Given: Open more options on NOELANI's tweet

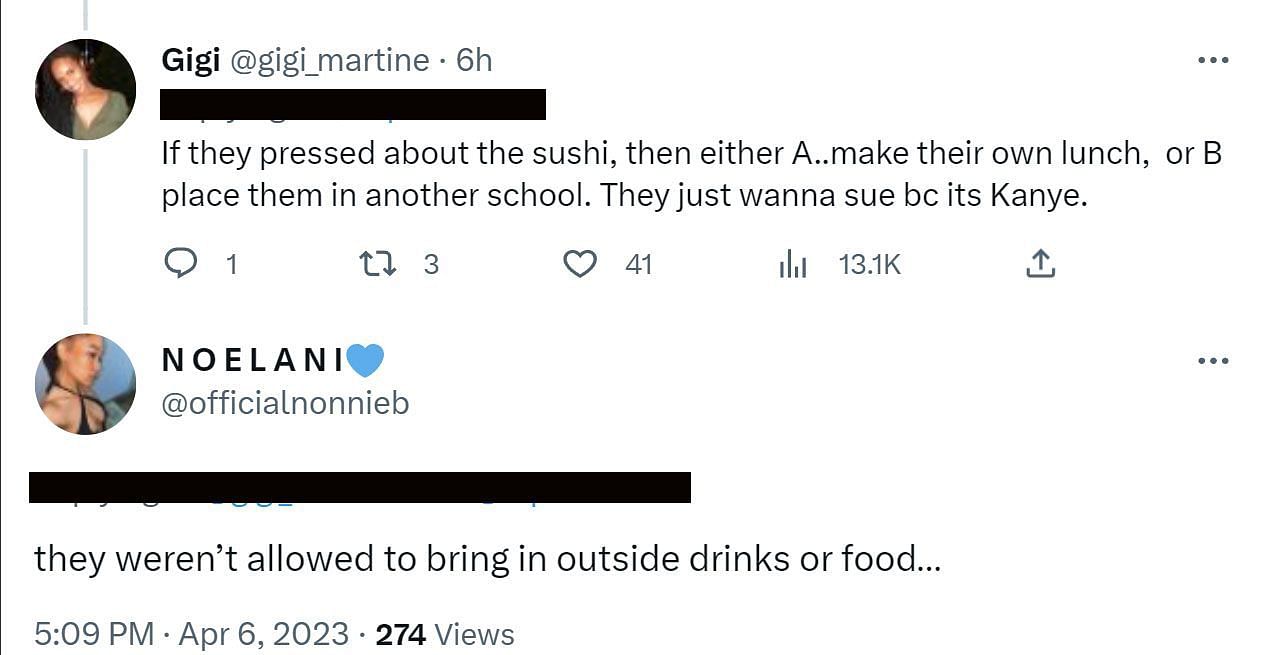Looking at the screenshot, I should pos(1212,361).
